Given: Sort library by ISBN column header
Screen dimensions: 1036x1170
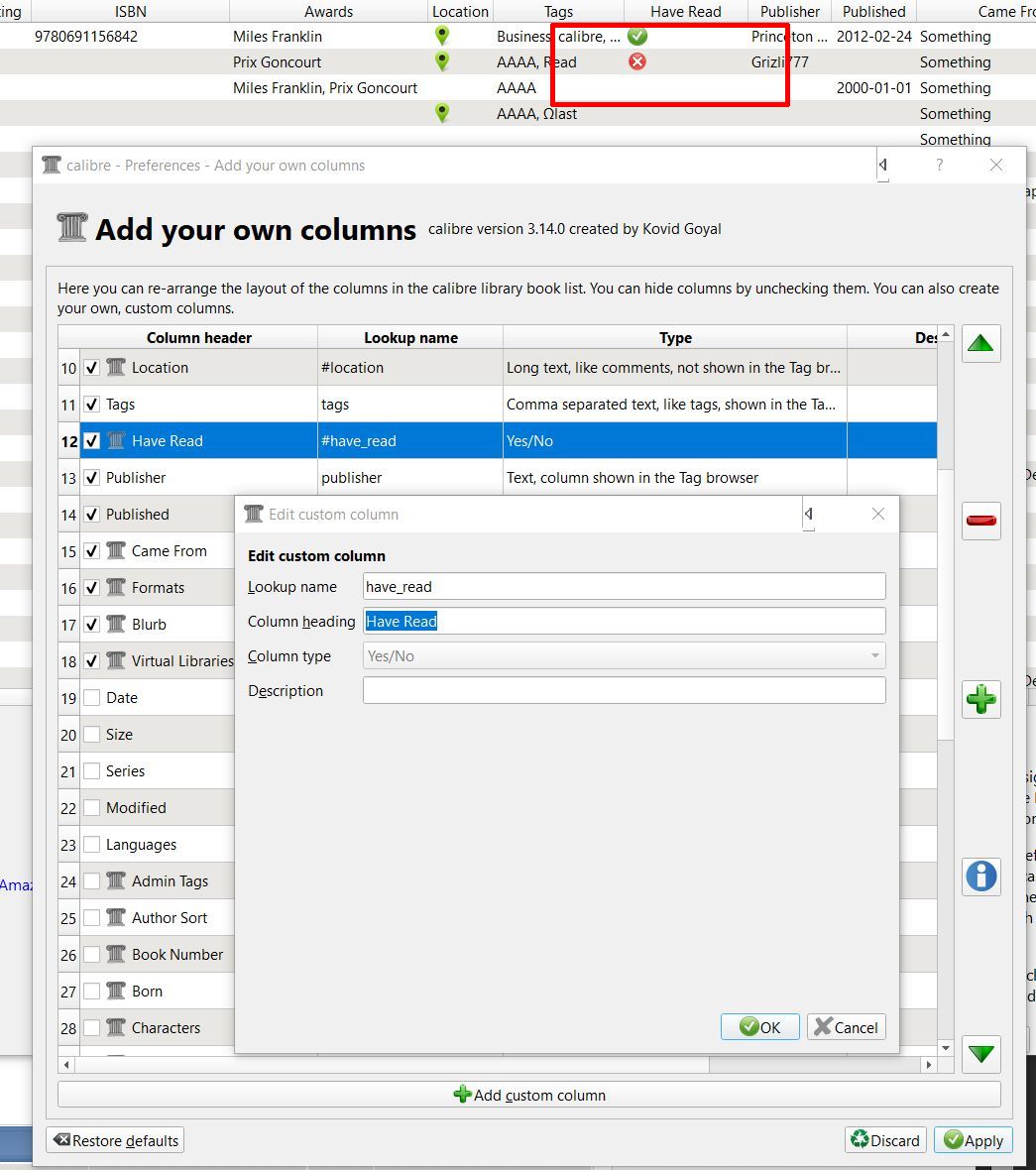Looking at the screenshot, I should click(131, 11).
